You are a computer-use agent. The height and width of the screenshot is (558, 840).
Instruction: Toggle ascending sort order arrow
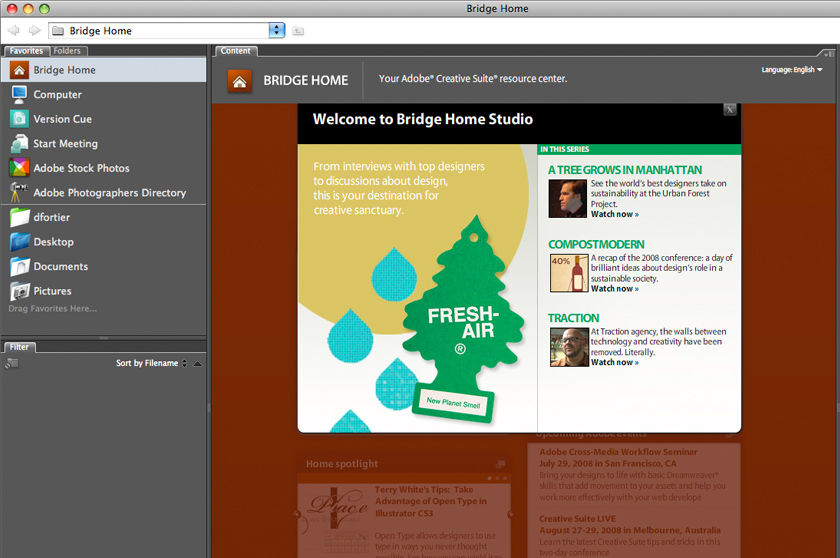click(x=198, y=364)
